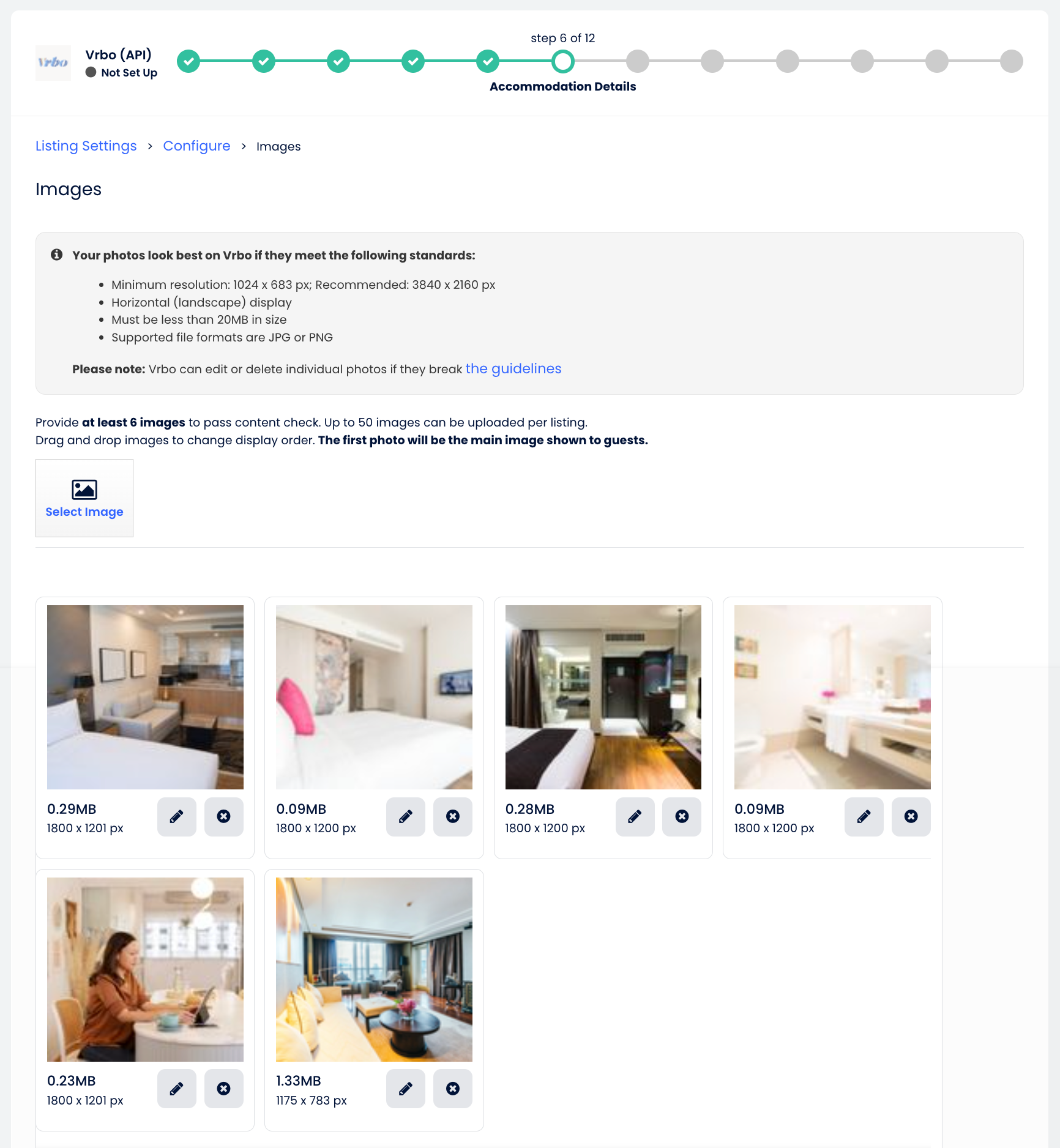1060x1148 pixels.
Task: Open the Configure breadcrumb
Action: point(197,146)
